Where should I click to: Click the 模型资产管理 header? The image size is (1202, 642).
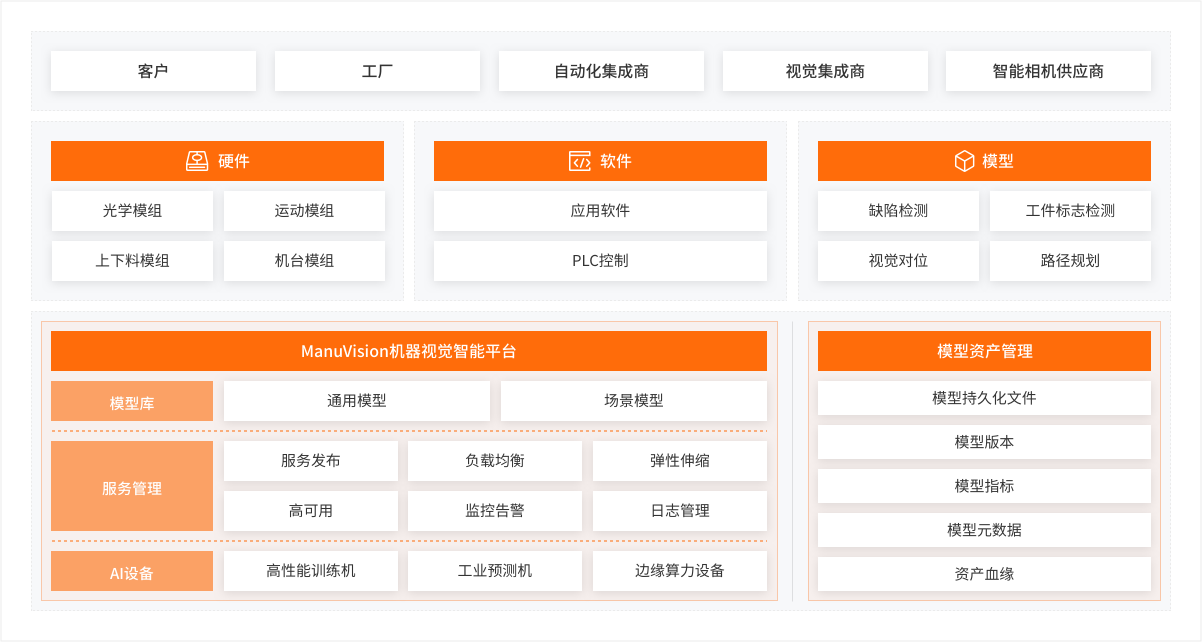tap(985, 351)
